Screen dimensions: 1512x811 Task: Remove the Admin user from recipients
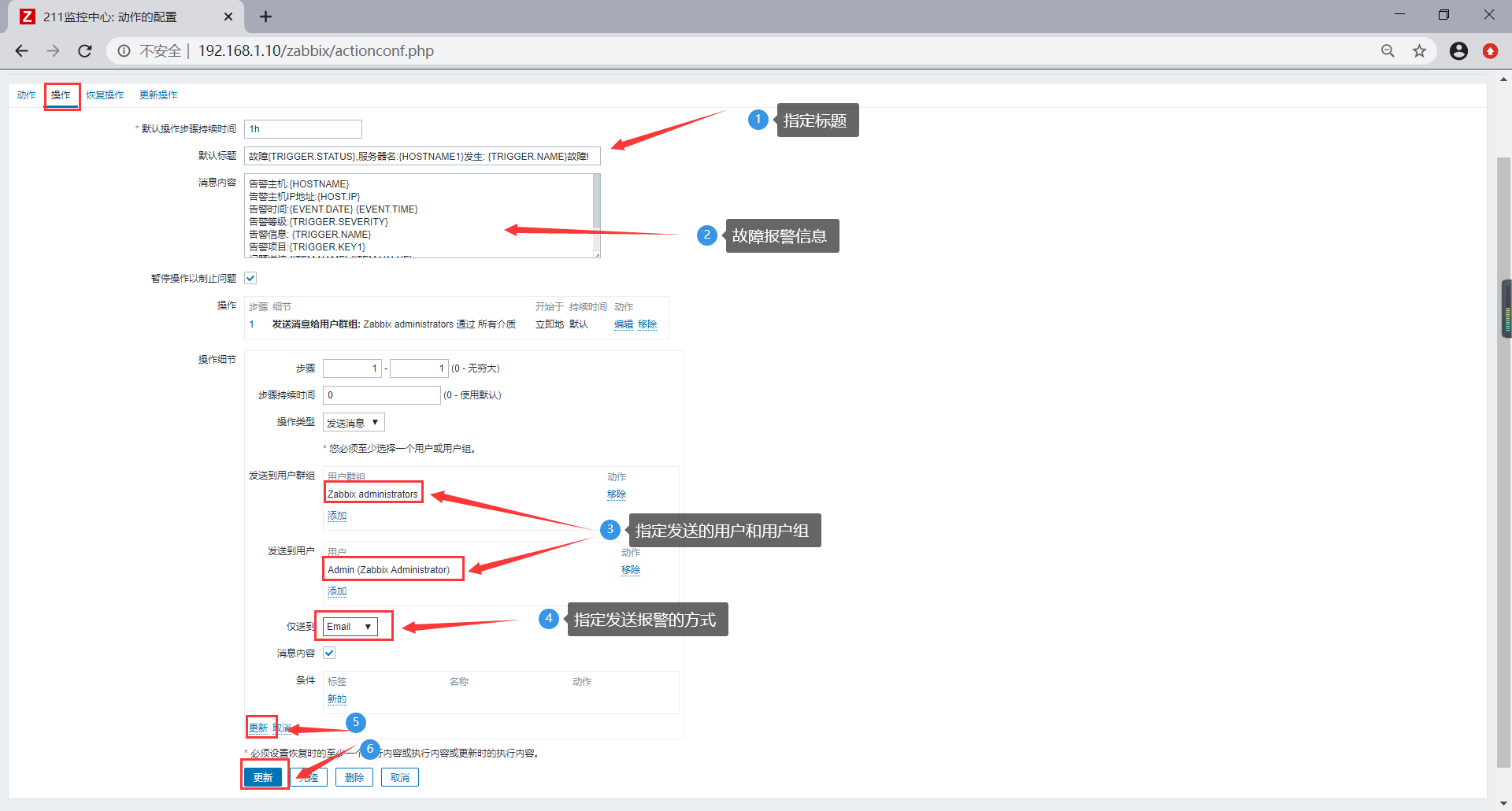631,570
